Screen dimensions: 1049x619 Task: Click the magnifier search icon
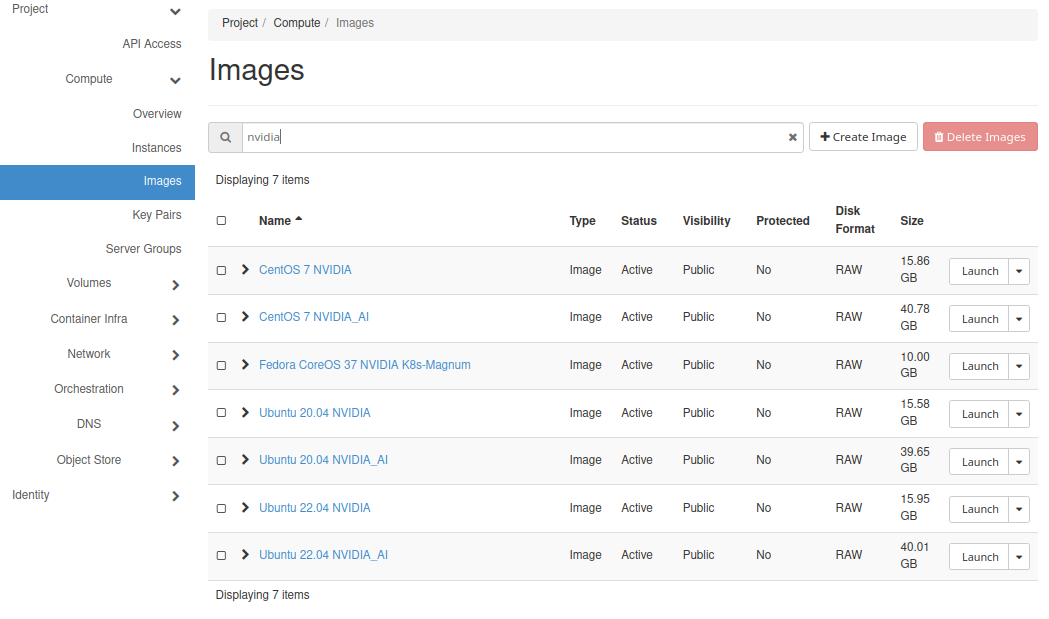tap(226, 137)
